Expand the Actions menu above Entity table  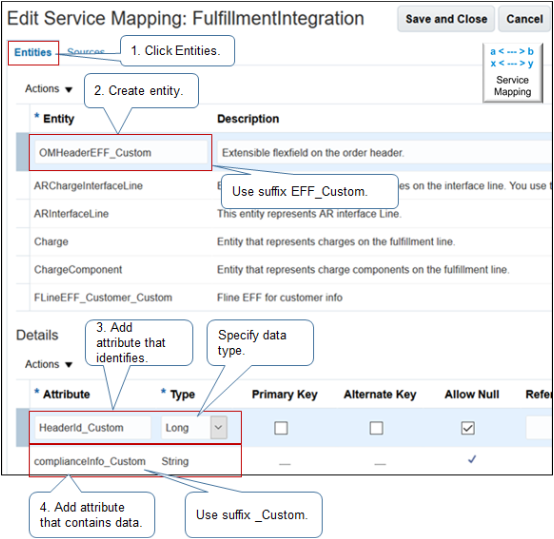48,89
